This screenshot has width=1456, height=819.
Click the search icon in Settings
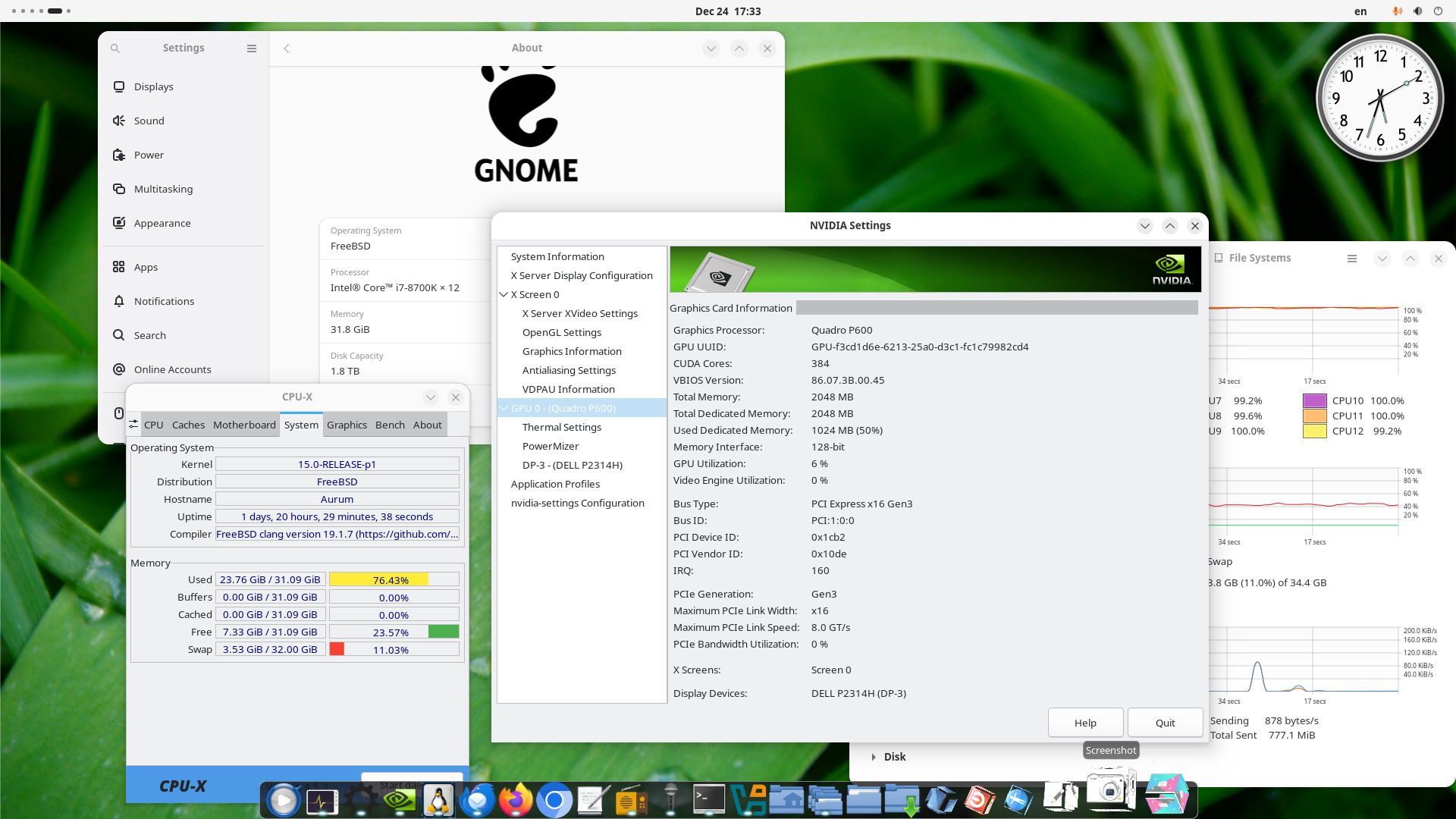(x=115, y=48)
